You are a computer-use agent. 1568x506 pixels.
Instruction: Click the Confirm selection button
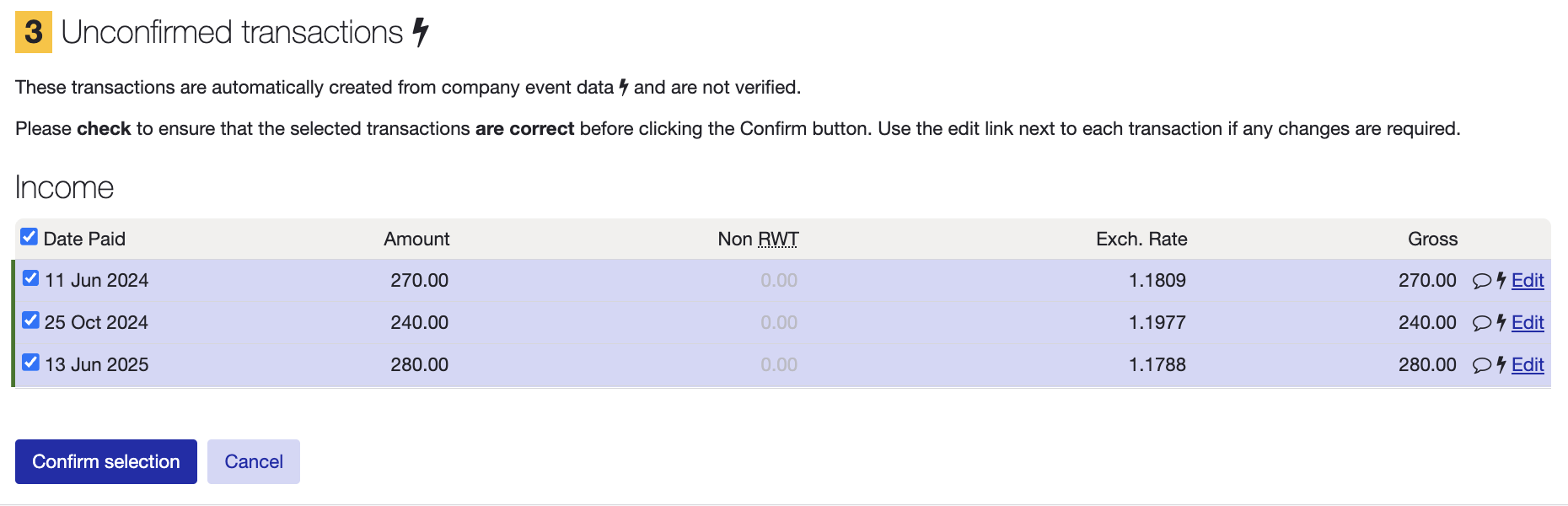[x=106, y=461]
